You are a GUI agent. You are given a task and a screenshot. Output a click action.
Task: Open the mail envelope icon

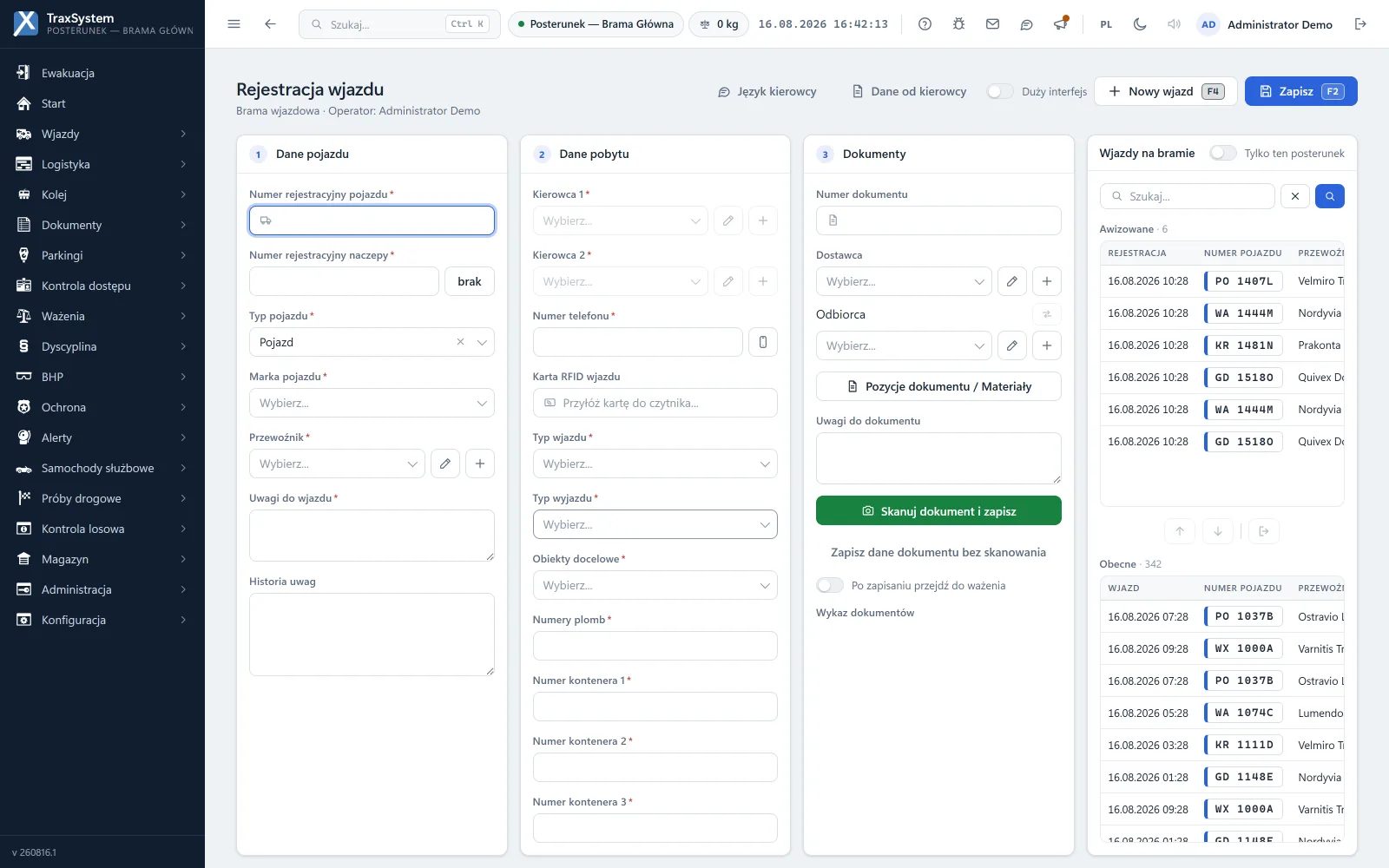(x=992, y=24)
